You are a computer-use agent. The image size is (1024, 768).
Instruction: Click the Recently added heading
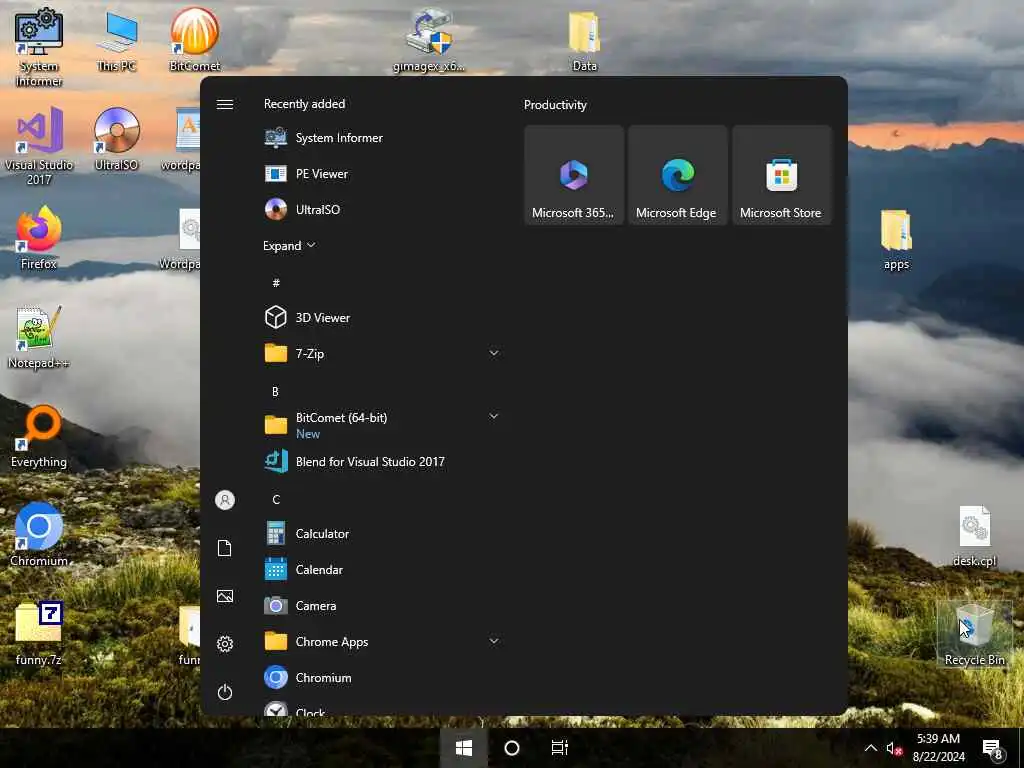click(x=304, y=104)
